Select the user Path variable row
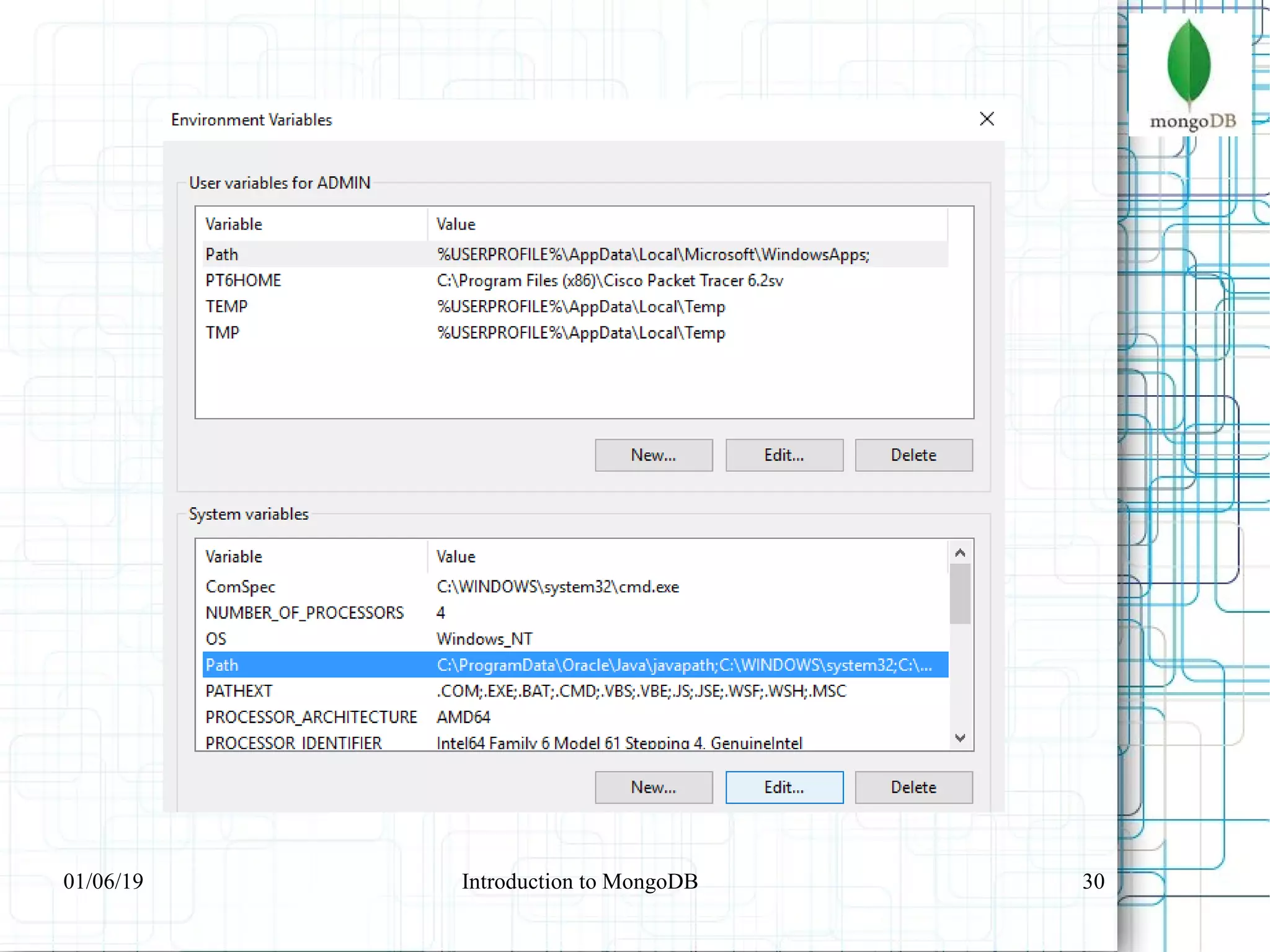This screenshot has height=952, width=1270. 222,254
